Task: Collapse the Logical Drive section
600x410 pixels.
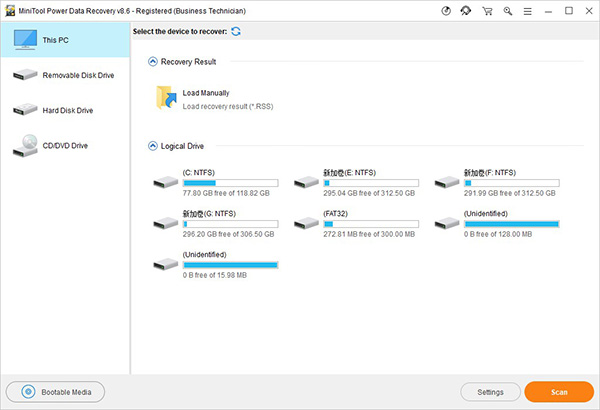Action: [153, 146]
